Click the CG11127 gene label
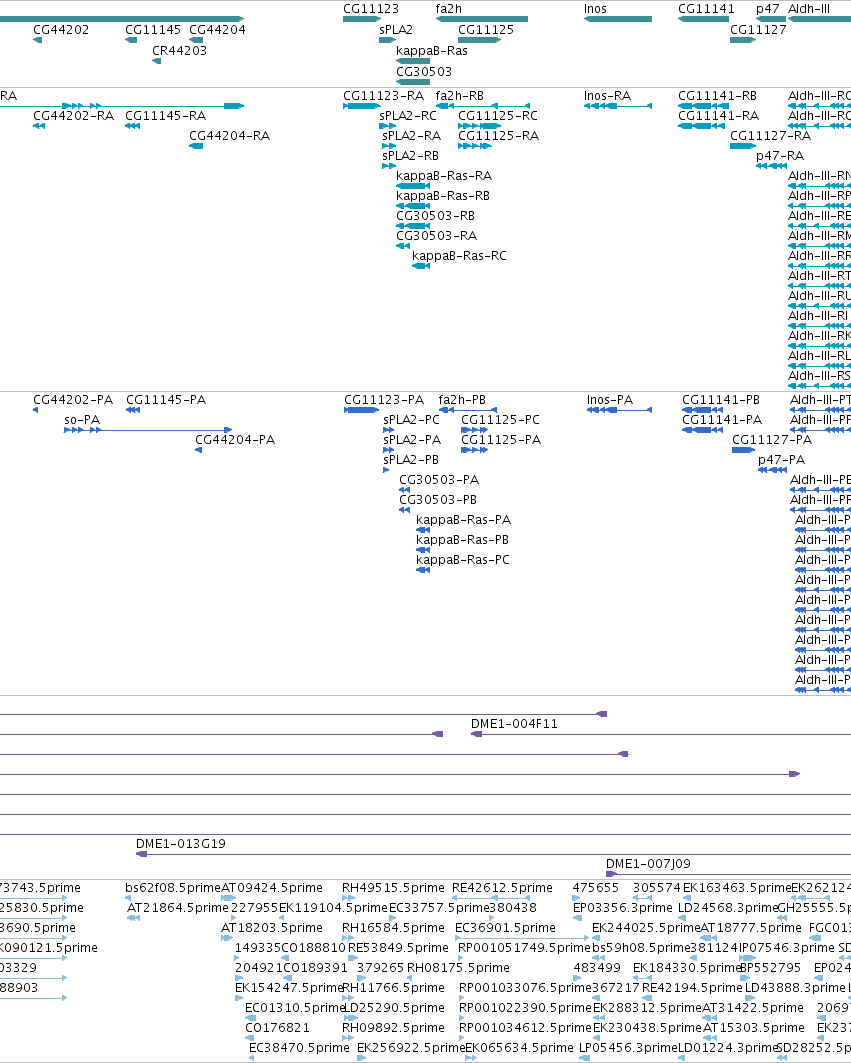 pos(758,30)
